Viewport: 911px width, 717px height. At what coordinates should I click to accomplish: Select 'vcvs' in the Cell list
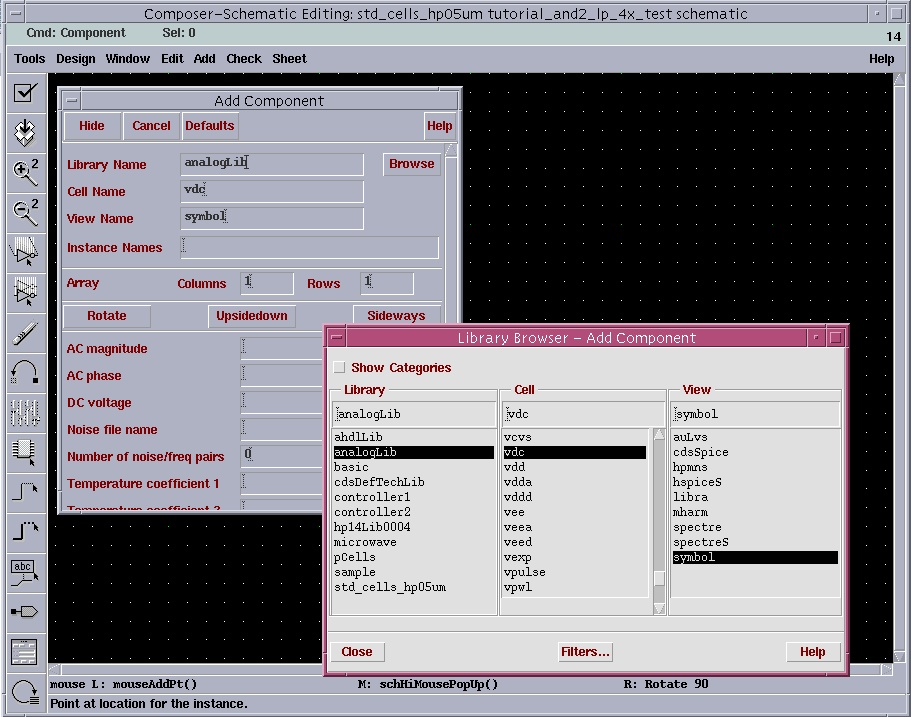[575, 437]
